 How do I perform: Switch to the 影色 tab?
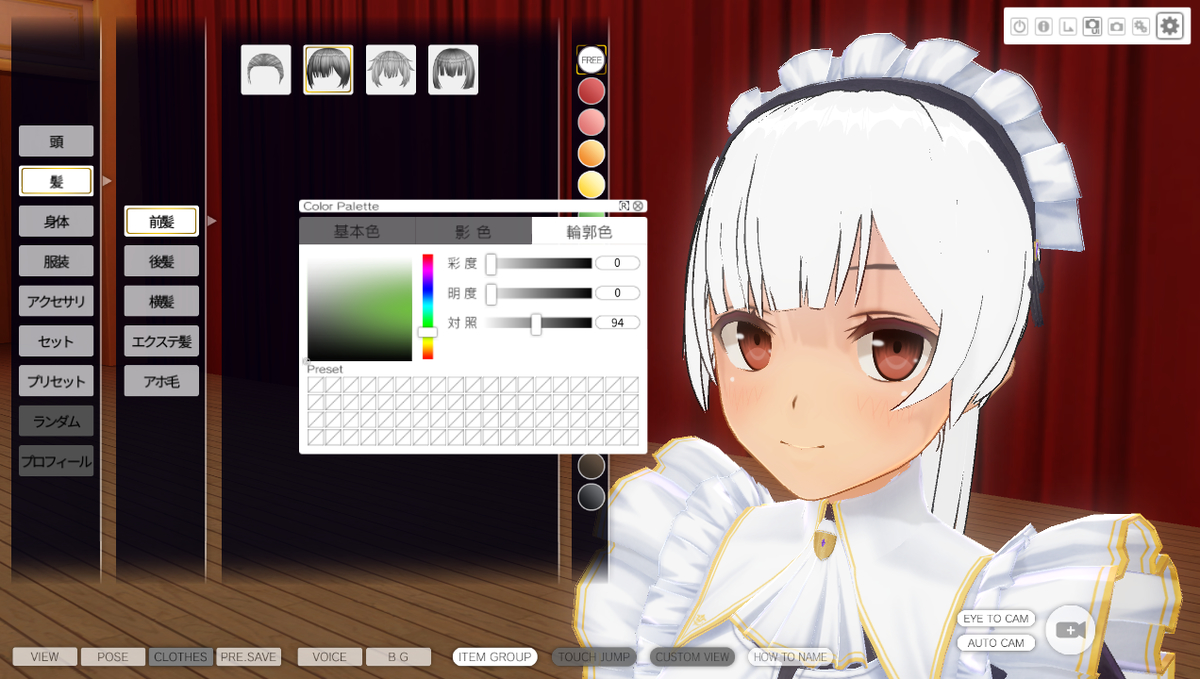473,232
